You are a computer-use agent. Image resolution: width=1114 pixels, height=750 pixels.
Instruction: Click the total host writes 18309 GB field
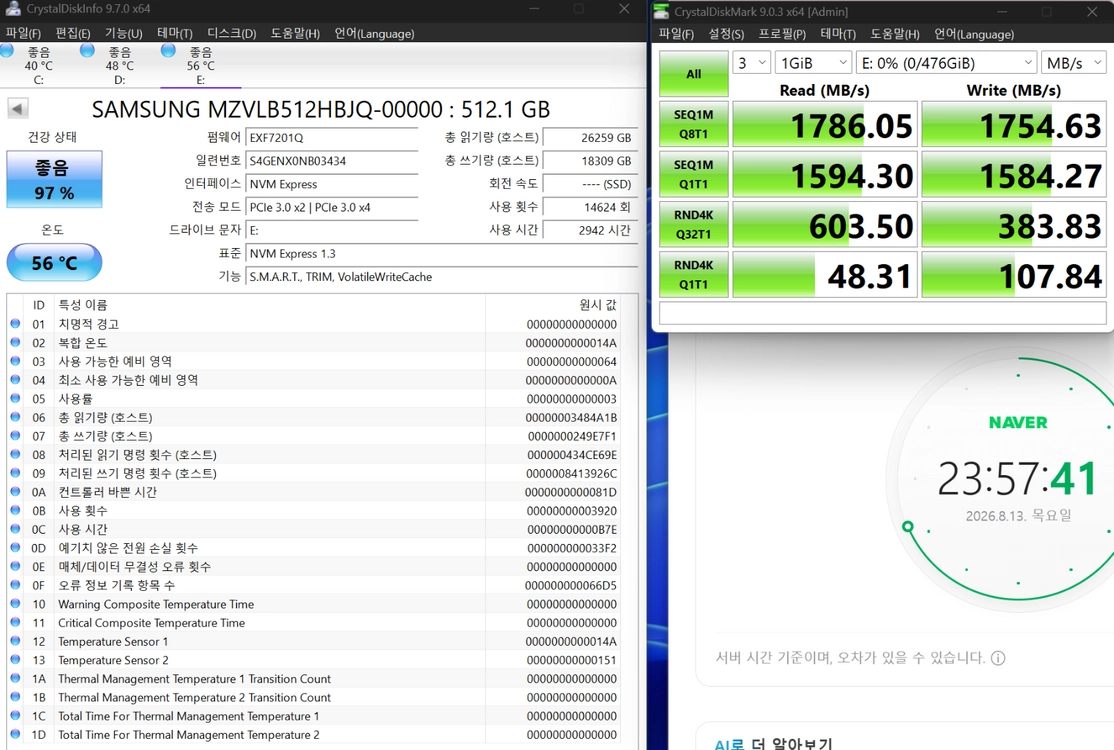point(590,161)
